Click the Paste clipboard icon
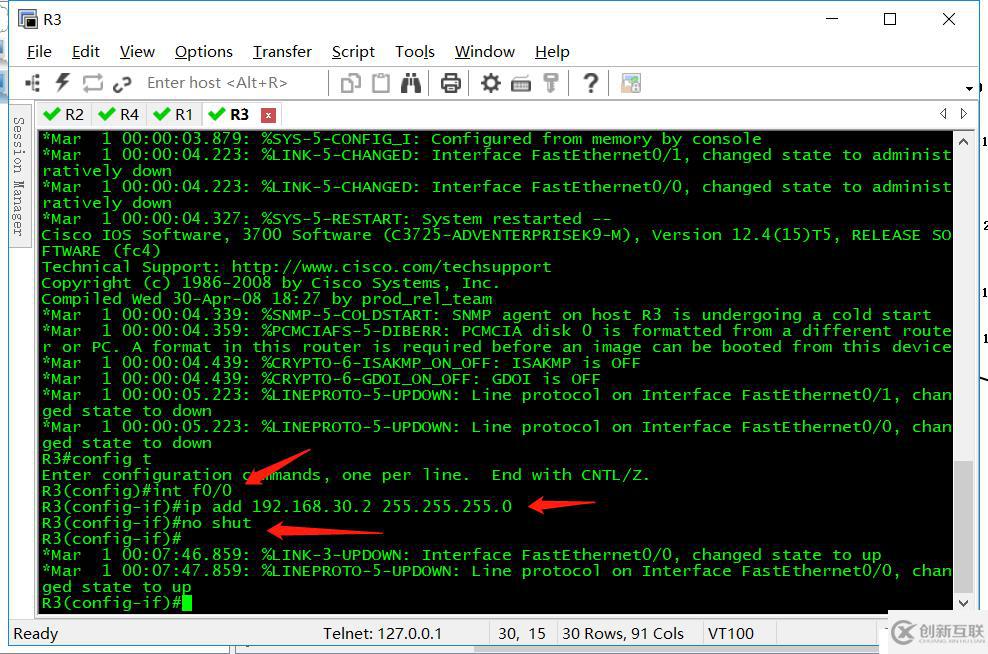Viewport: 988px width, 654px height. [381, 83]
